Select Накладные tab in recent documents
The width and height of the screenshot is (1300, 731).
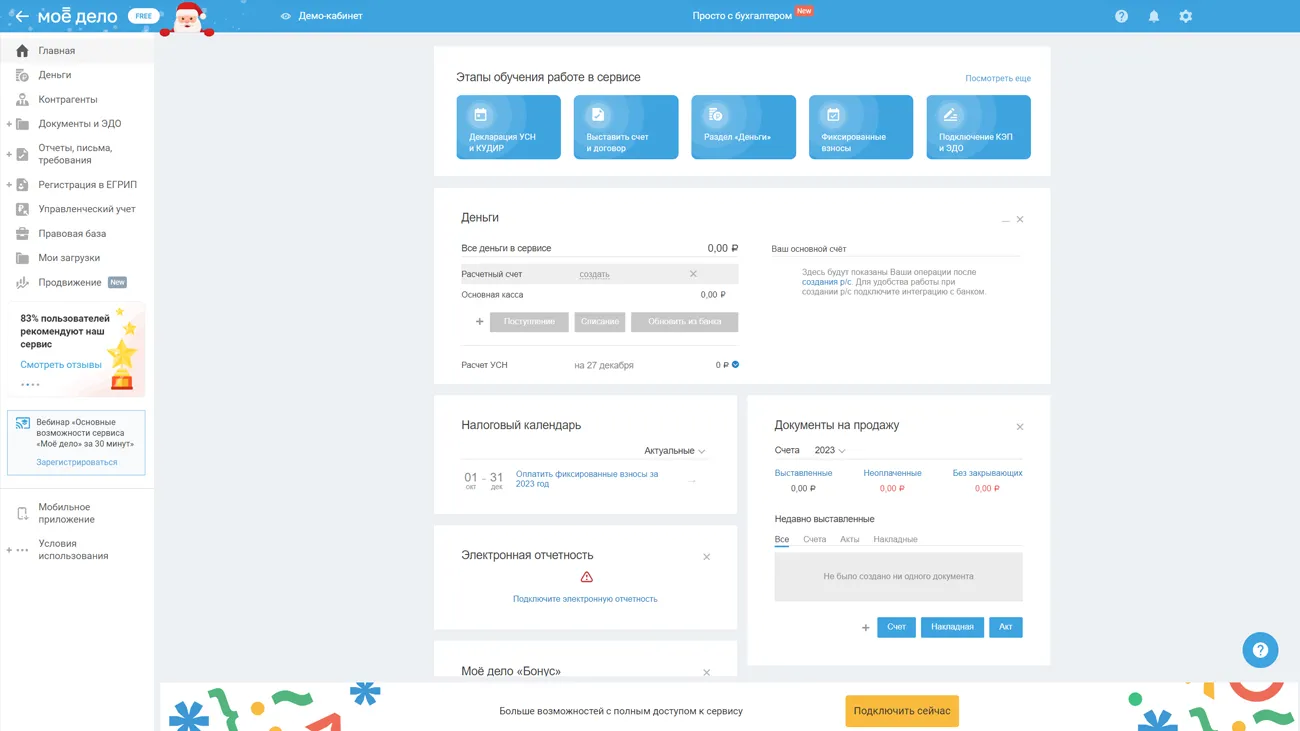(895, 539)
